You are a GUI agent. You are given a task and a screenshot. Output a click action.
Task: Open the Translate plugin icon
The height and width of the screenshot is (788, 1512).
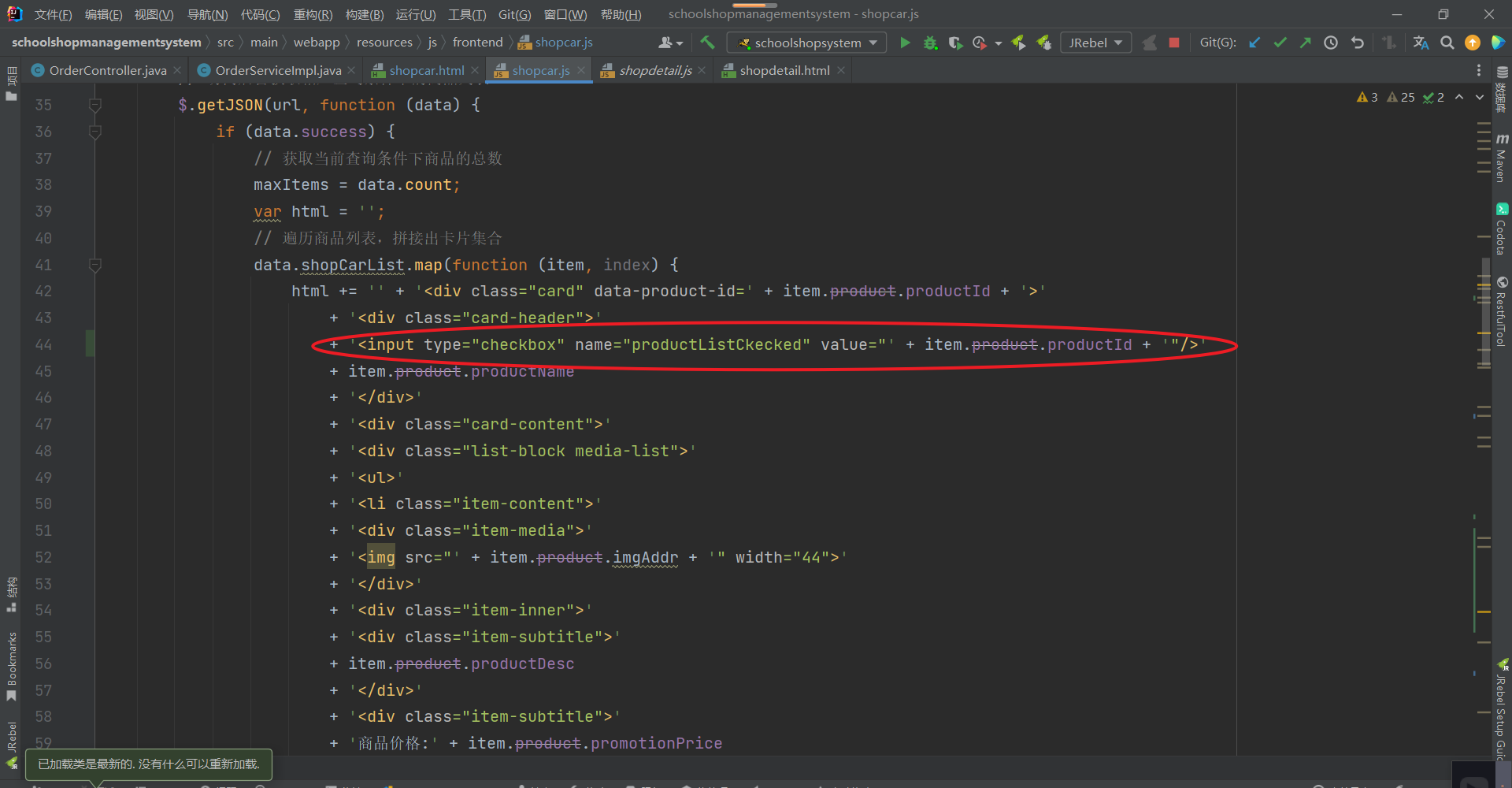[1421, 43]
